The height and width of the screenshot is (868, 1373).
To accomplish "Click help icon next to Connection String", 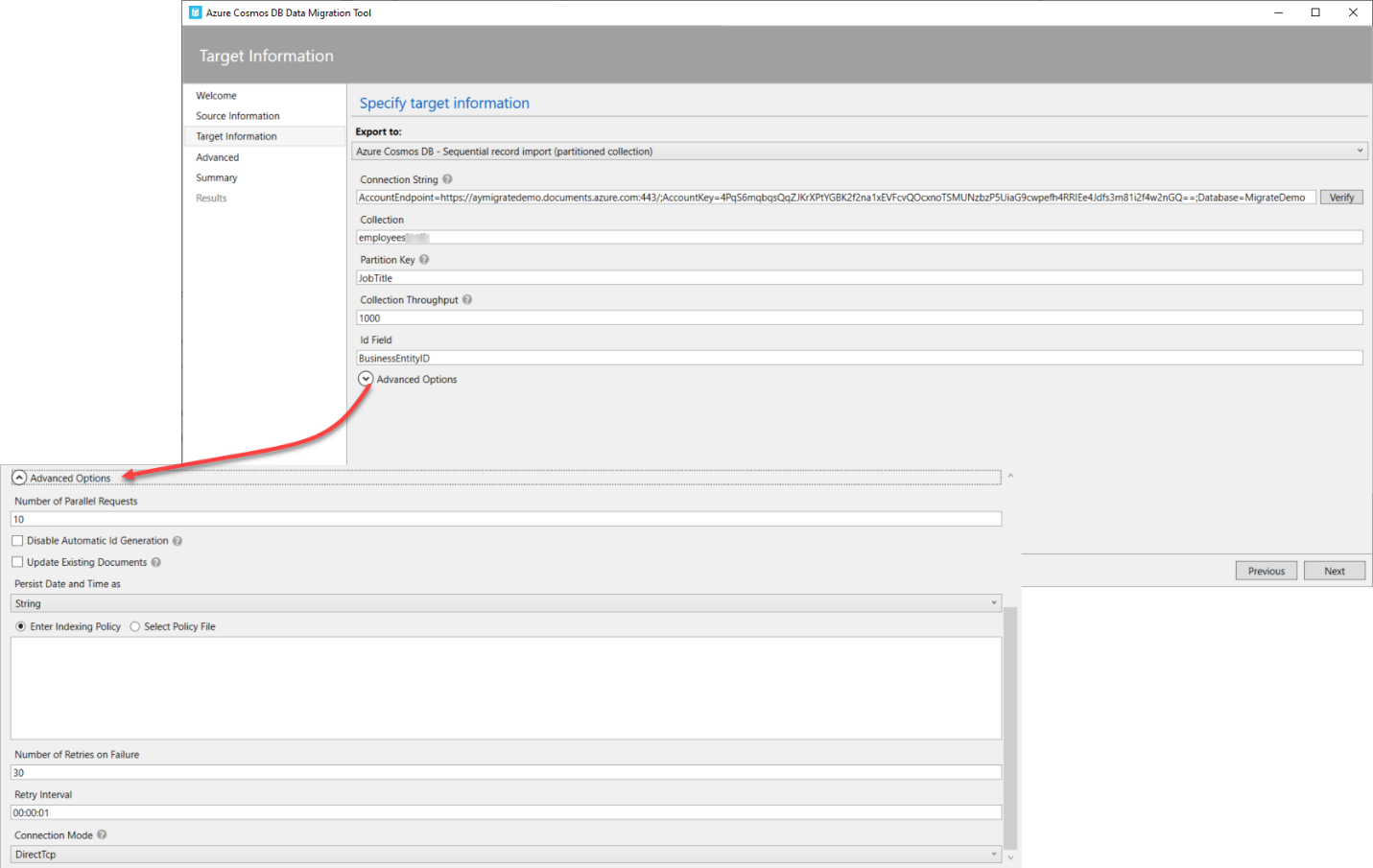I will click(x=447, y=179).
